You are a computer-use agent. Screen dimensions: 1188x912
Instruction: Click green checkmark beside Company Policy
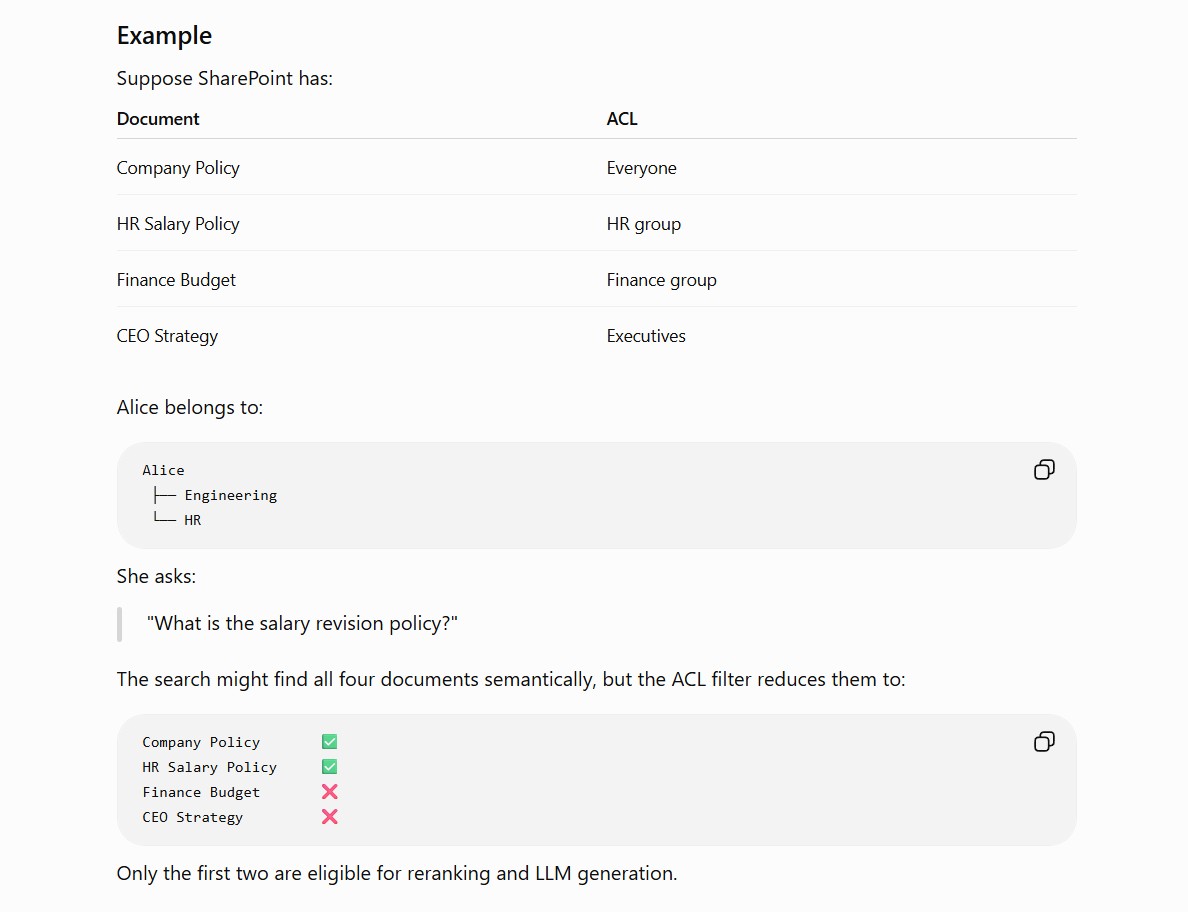click(x=330, y=742)
